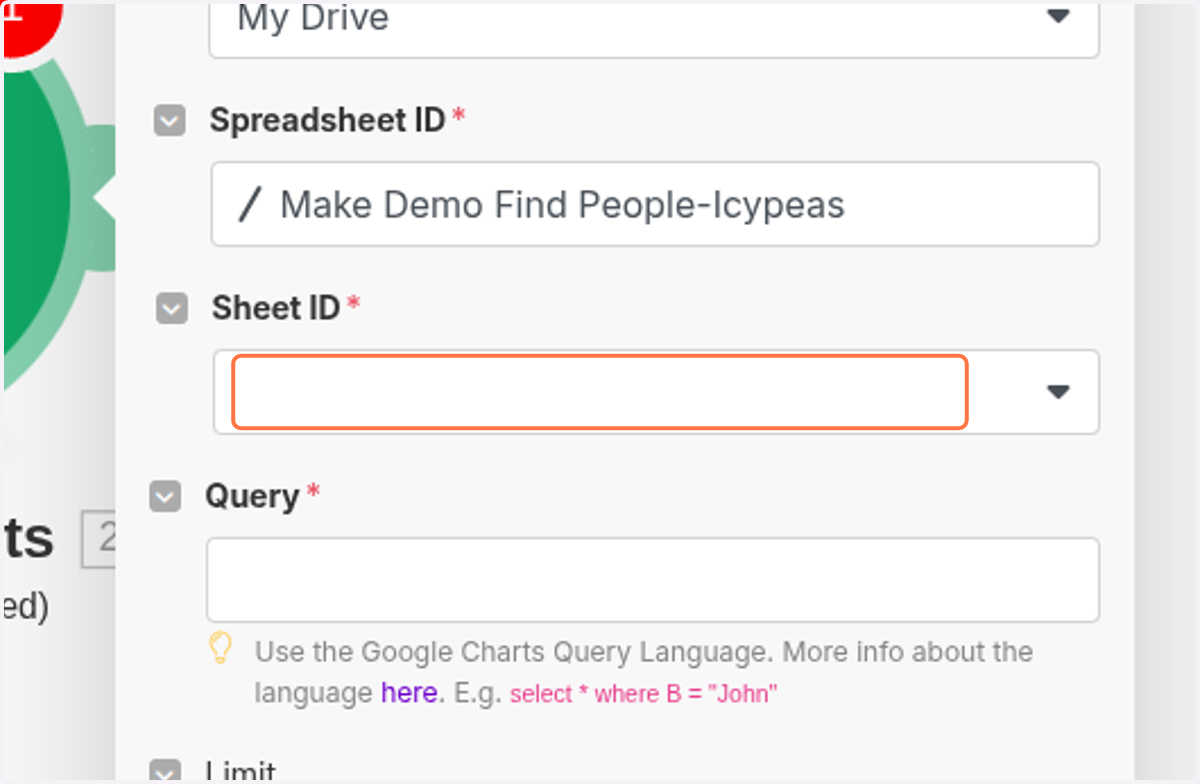Click the module number box showing 2
This screenshot has width=1200, height=784.
point(100,540)
